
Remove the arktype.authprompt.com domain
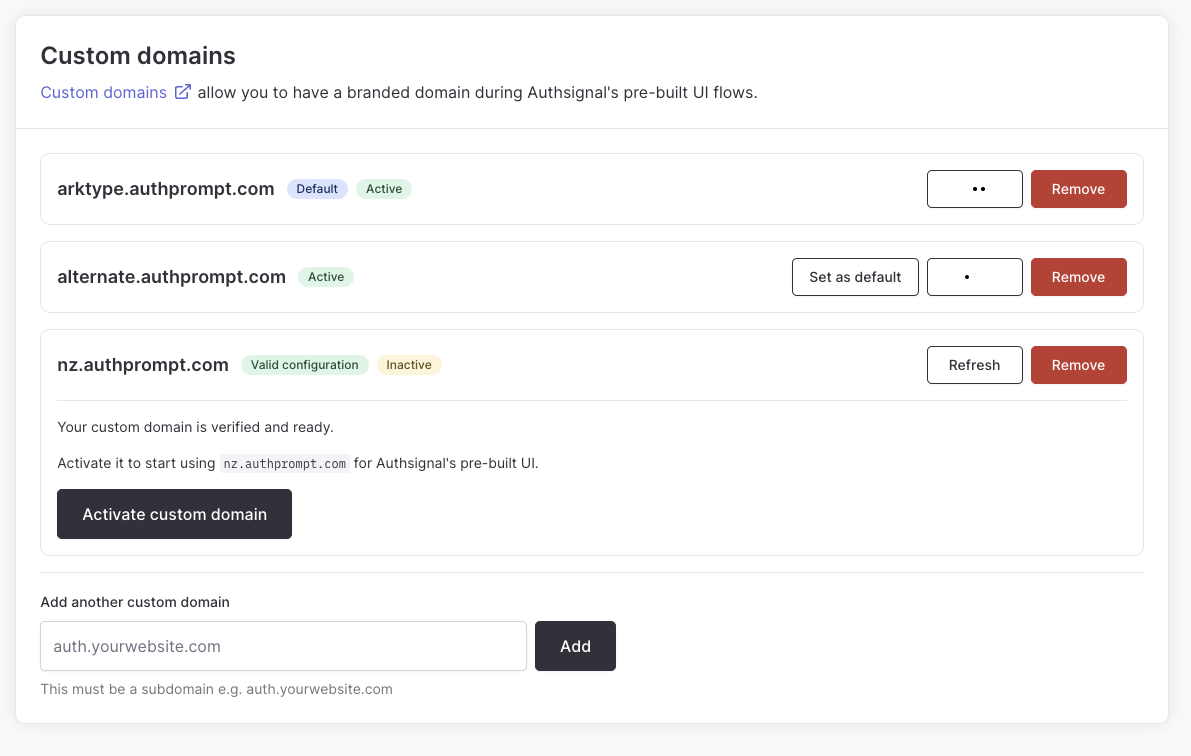1078,188
